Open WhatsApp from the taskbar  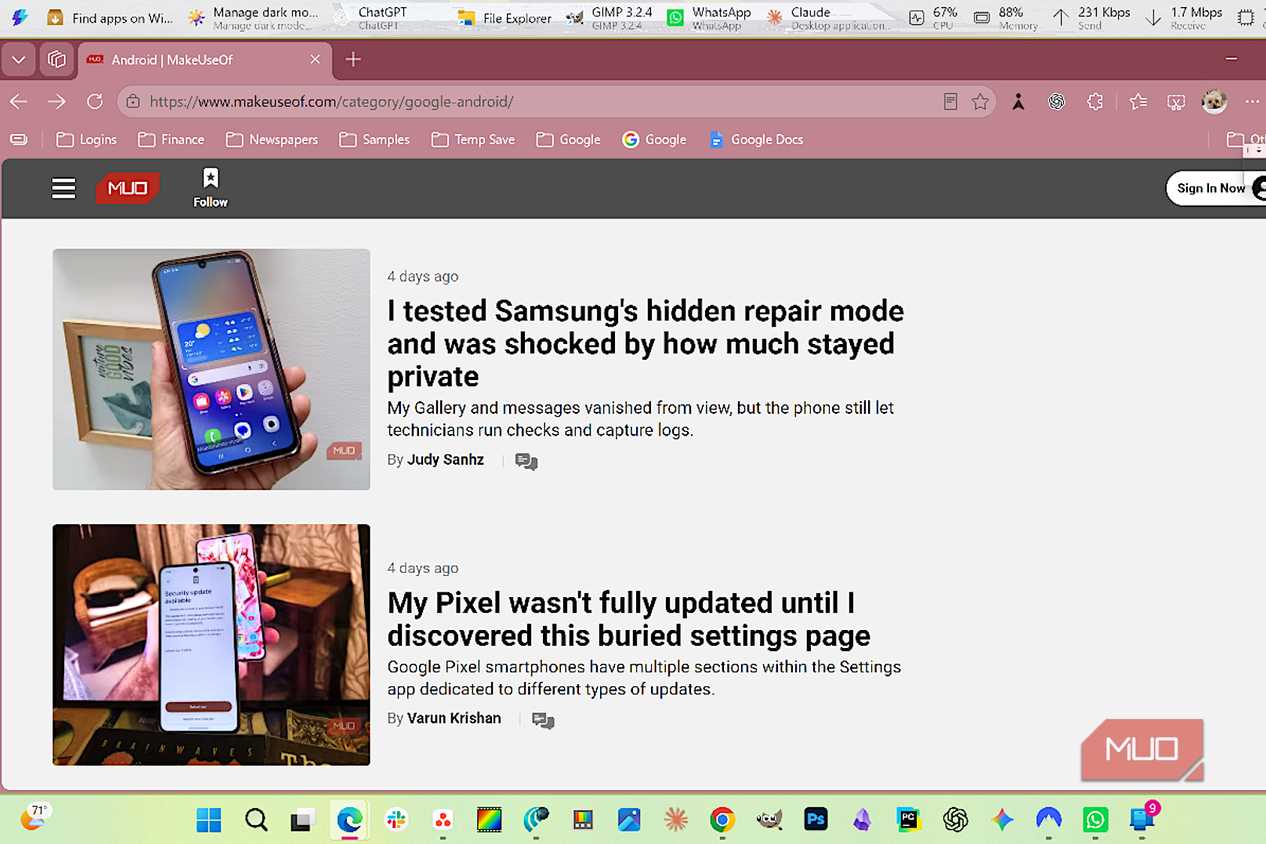1095,820
